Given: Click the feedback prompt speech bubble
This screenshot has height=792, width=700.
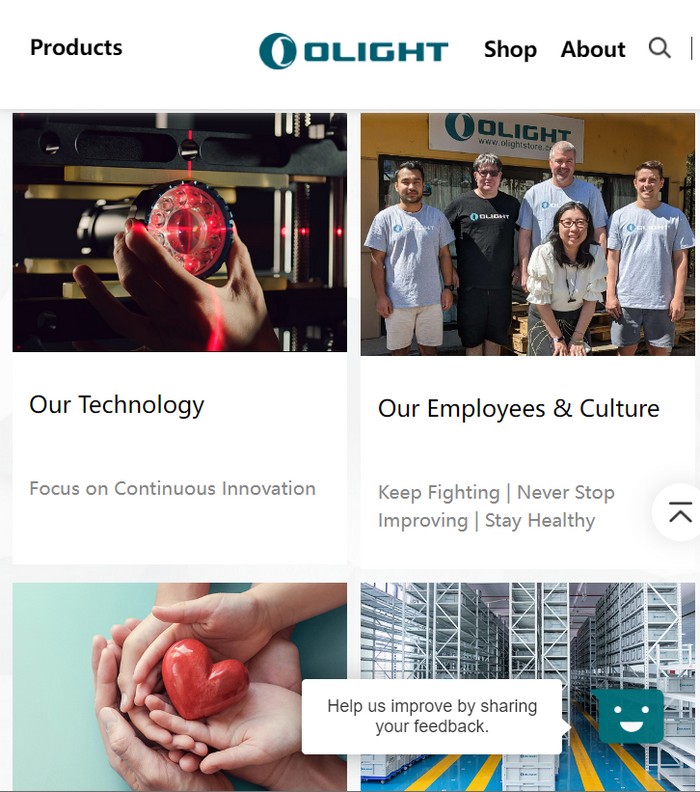Looking at the screenshot, I should tap(432, 716).
